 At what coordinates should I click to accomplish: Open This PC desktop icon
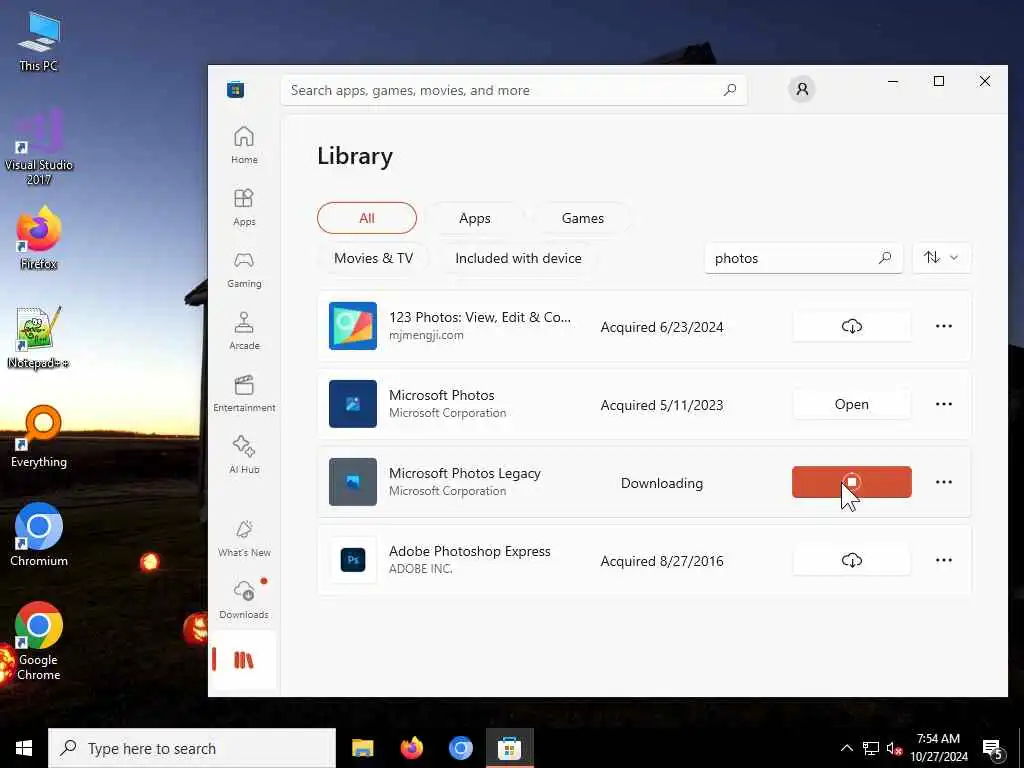click(39, 41)
